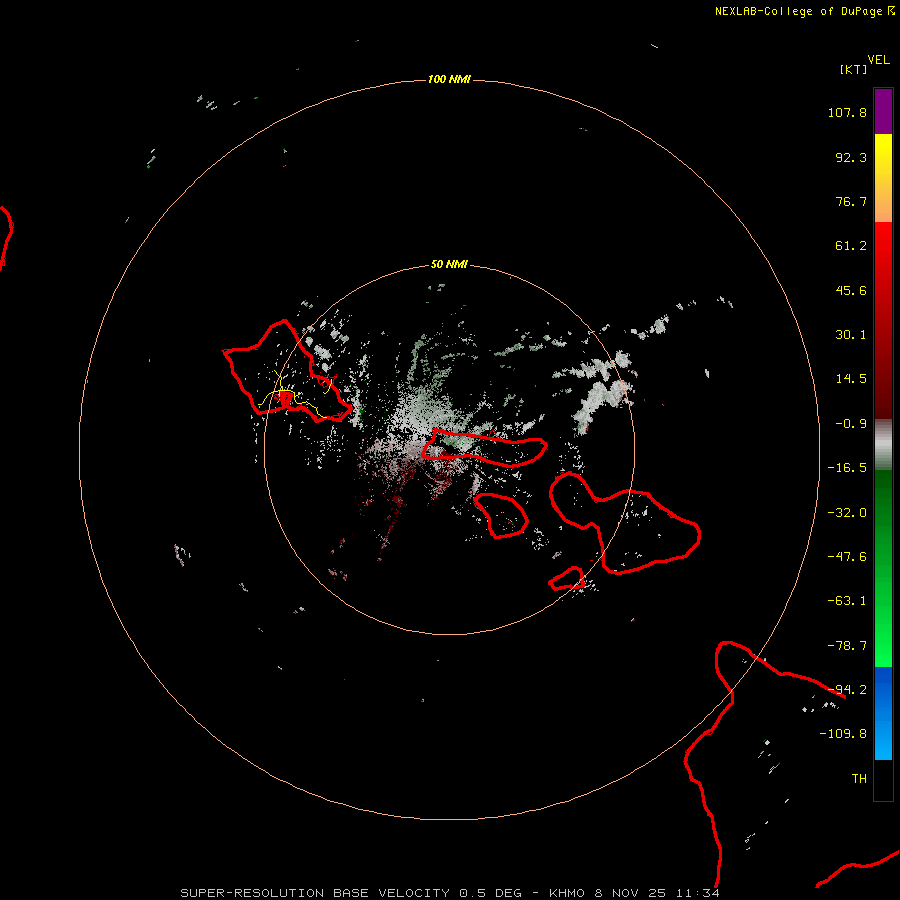Click the 92.3 scale value
Screen dimensions: 900x900
851,157
